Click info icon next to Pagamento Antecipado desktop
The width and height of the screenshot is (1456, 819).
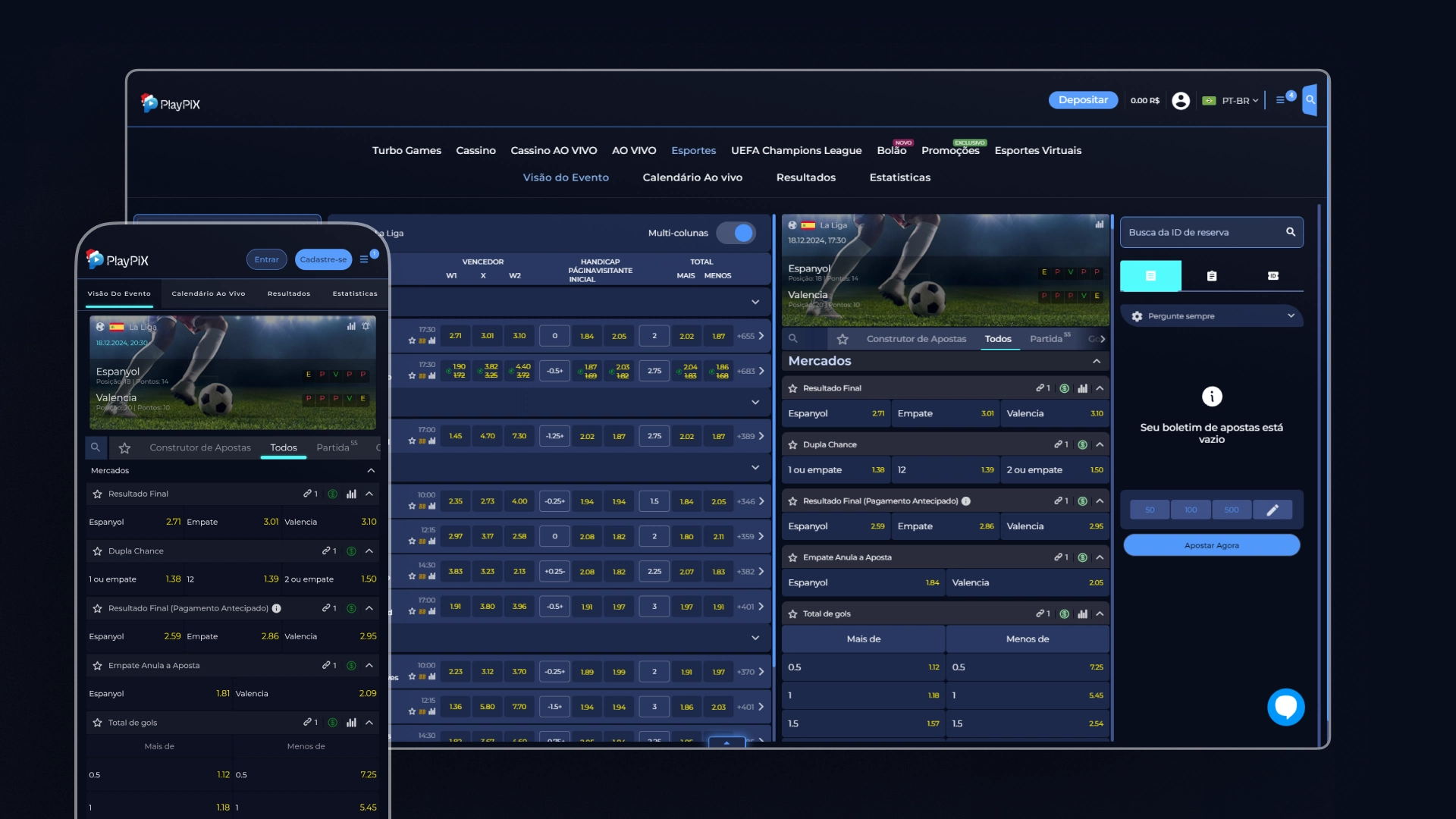[x=966, y=501]
